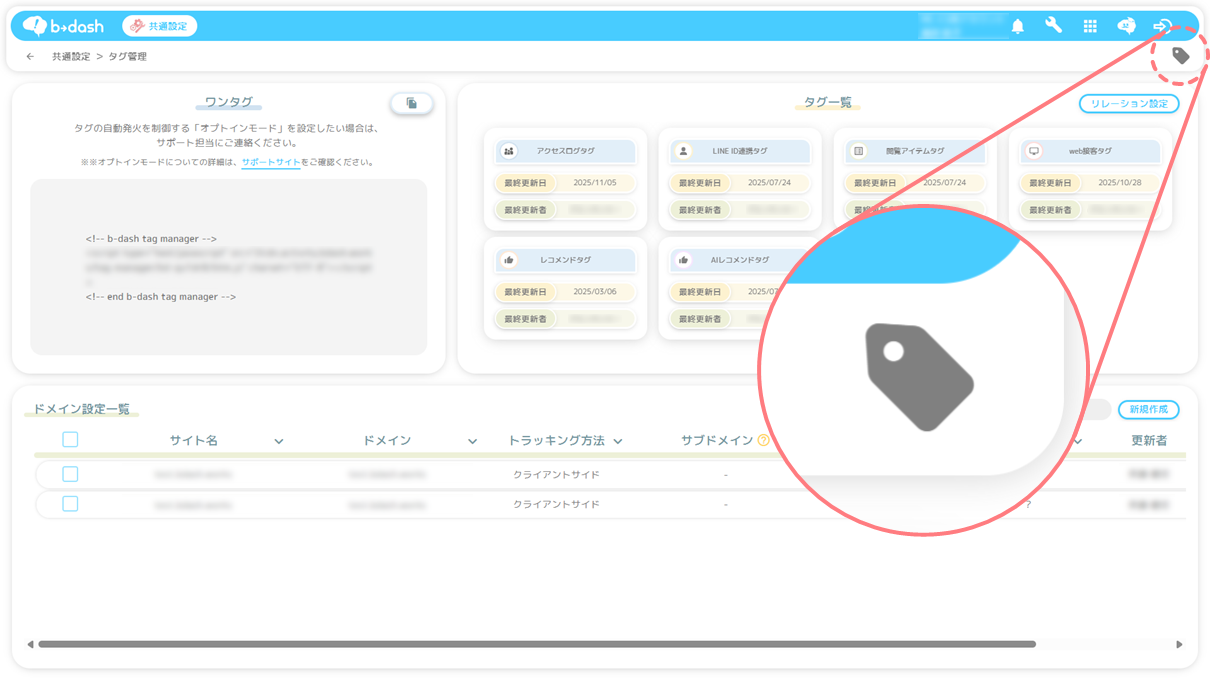Copy the one-tag code with copy icon
The image size is (1210, 680).
[411, 103]
